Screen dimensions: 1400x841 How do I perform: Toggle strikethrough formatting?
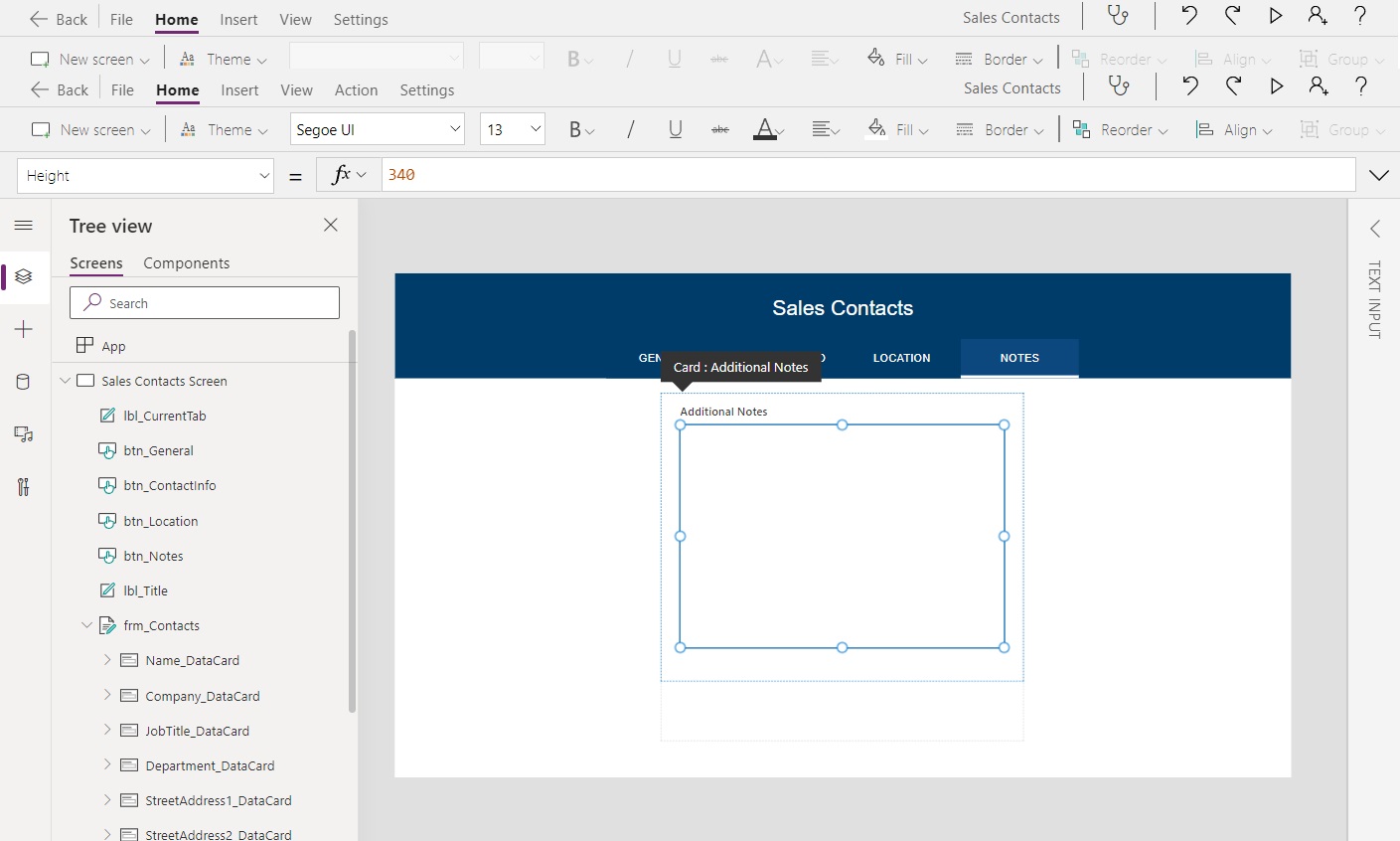720,129
